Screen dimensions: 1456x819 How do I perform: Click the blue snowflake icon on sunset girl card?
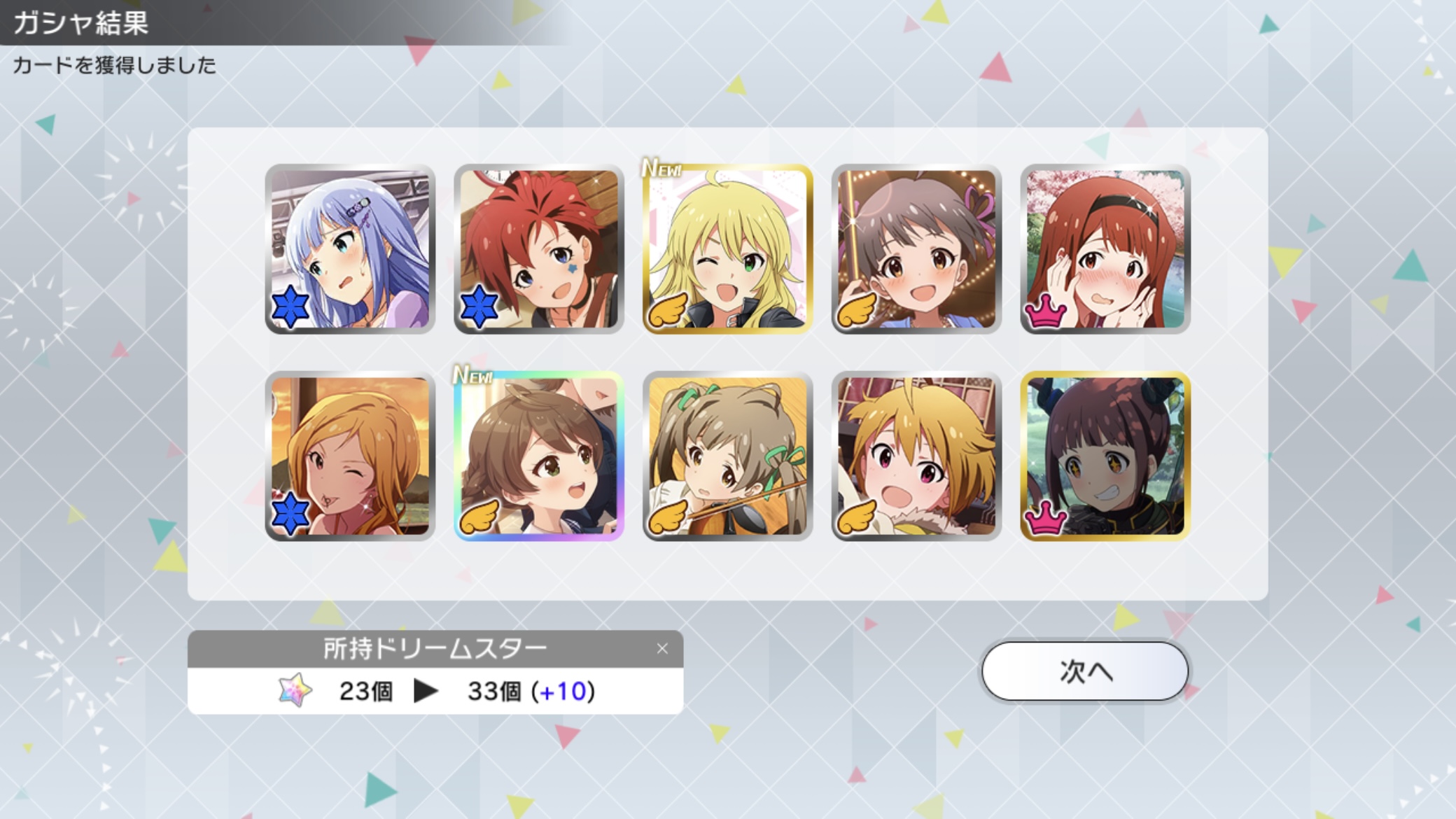click(290, 513)
